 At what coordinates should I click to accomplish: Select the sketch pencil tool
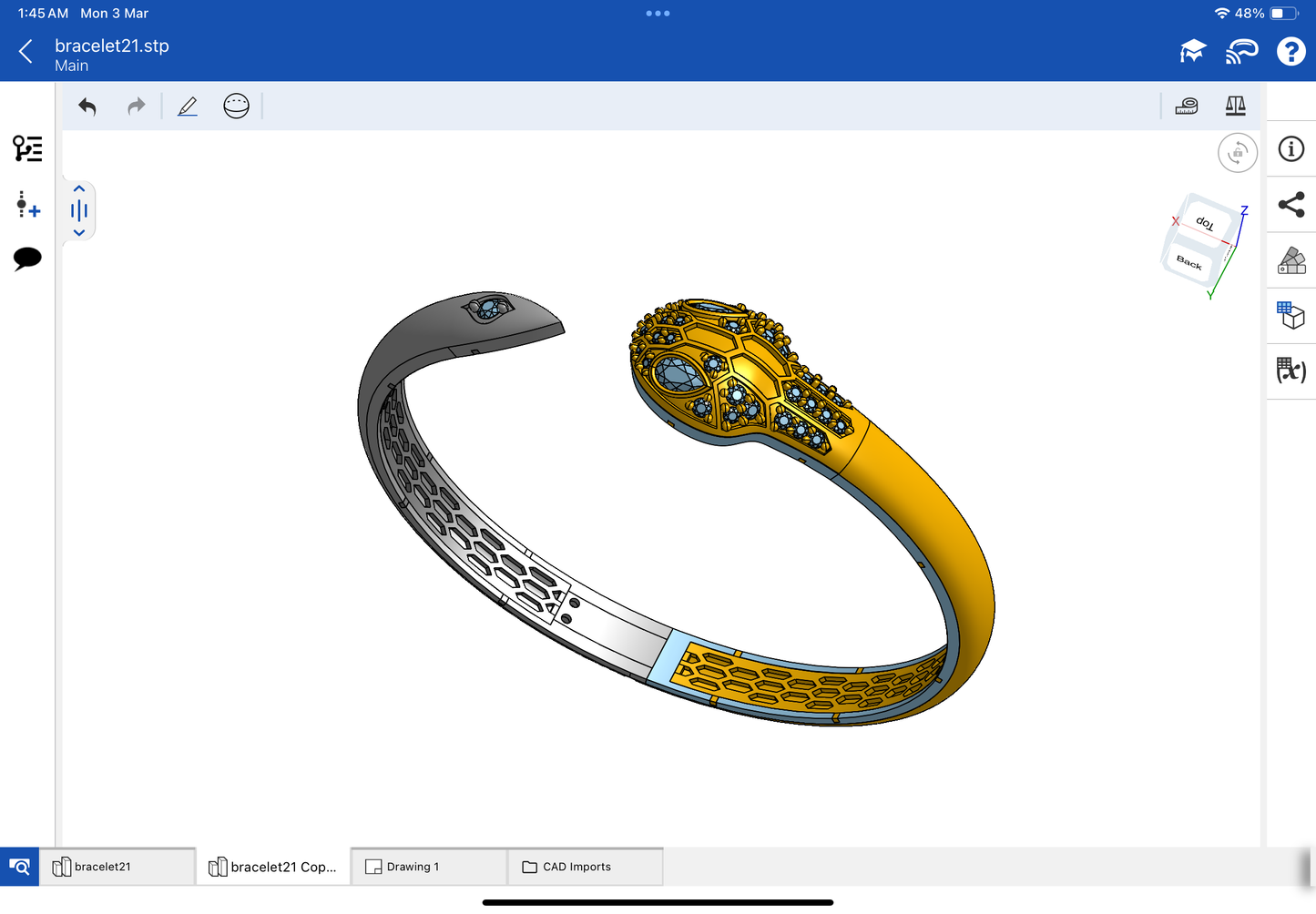coord(188,107)
